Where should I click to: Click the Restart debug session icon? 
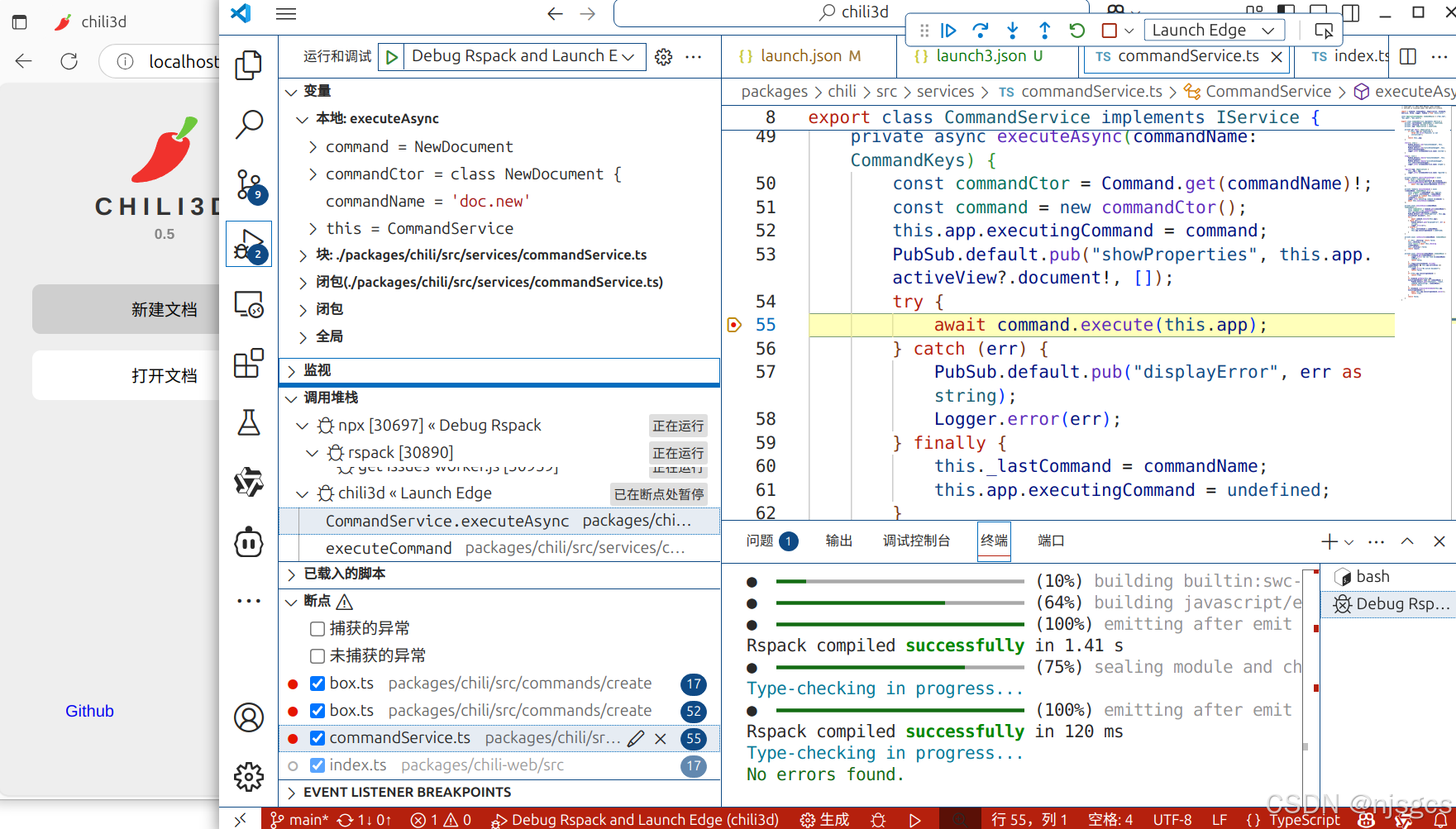(x=1076, y=30)
